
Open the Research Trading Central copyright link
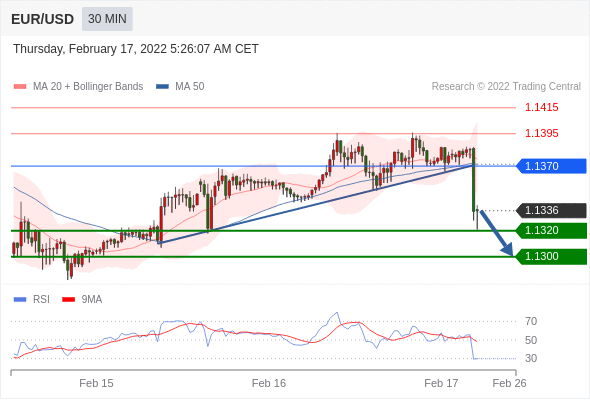pos(506,87)
